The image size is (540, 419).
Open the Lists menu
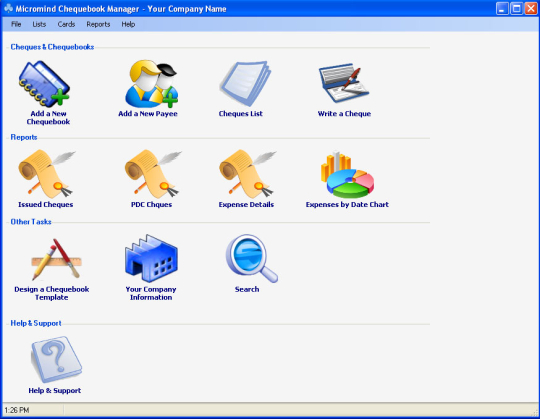click(39, 24)
